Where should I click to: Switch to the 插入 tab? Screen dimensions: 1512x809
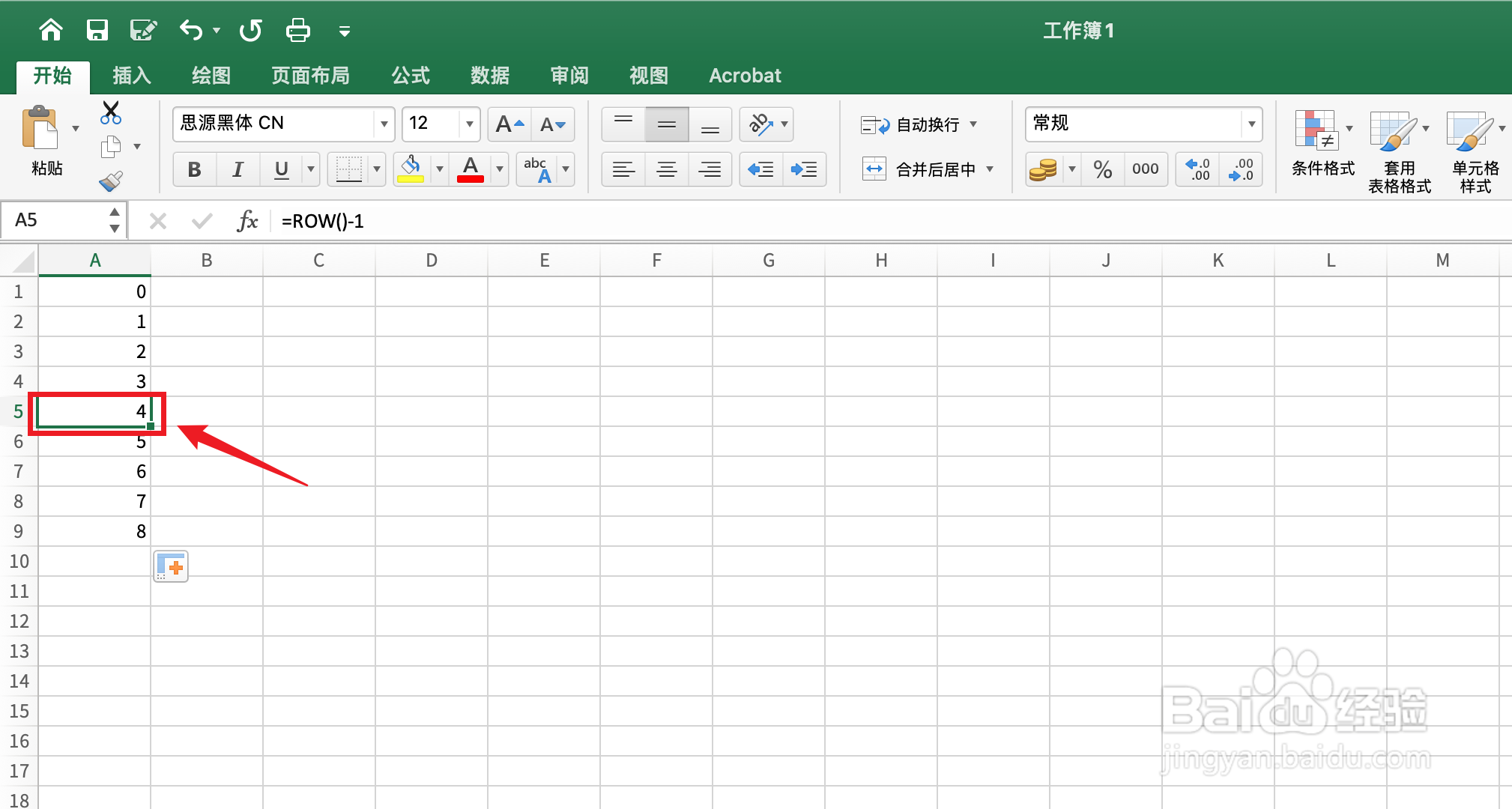coord(132,76)
